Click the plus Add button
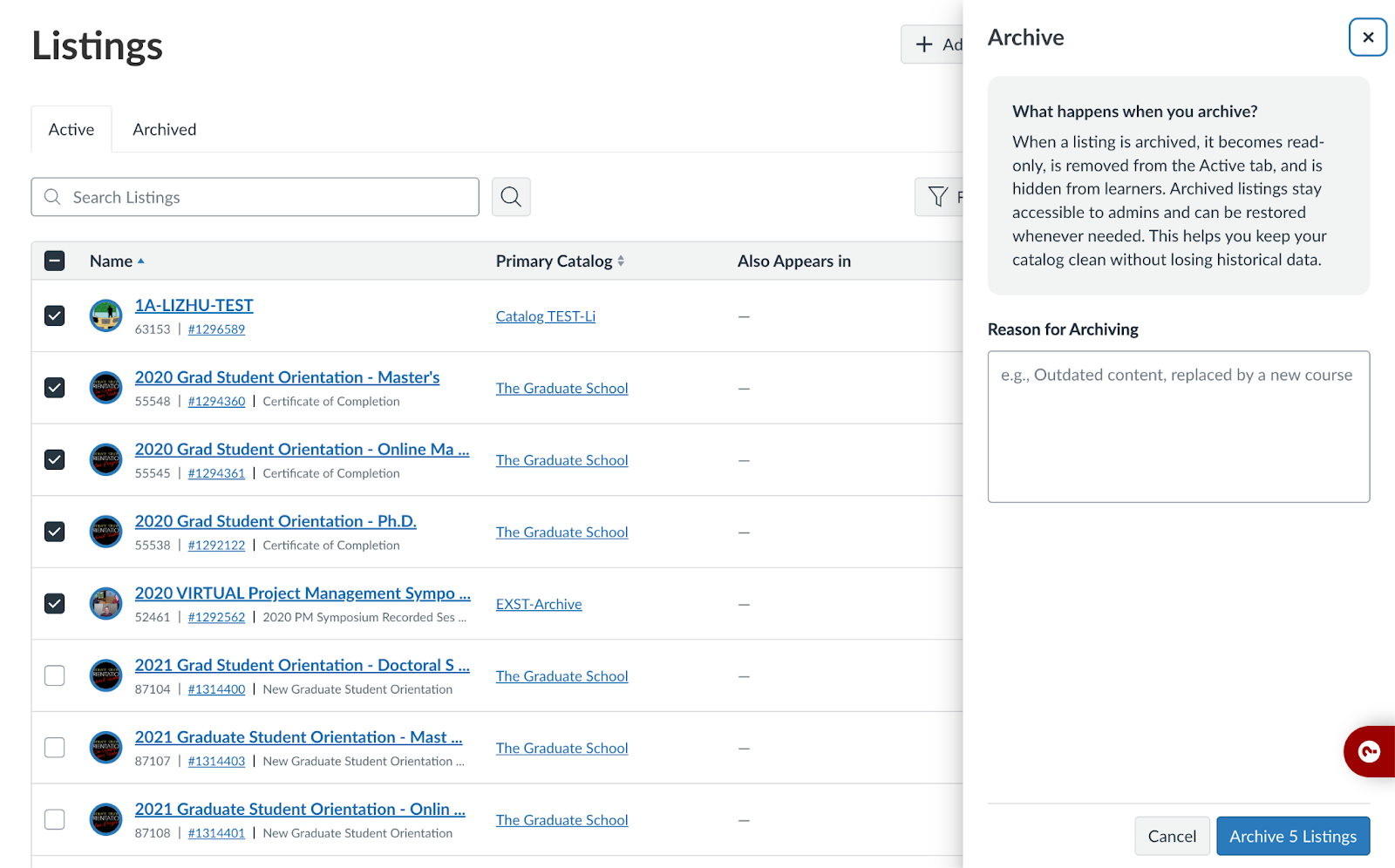 click(933, 44)
